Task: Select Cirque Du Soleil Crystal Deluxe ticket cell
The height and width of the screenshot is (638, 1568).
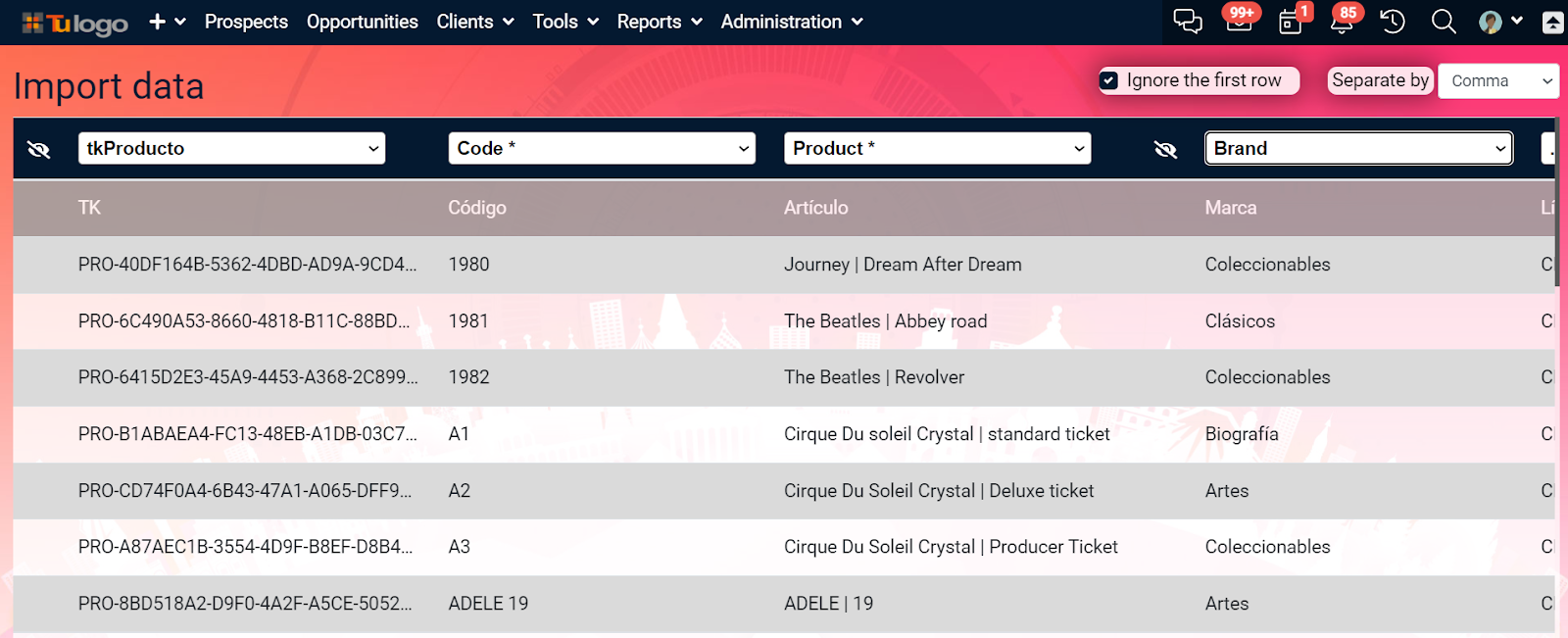Action: pyautogui.click(x=939, y=491)
